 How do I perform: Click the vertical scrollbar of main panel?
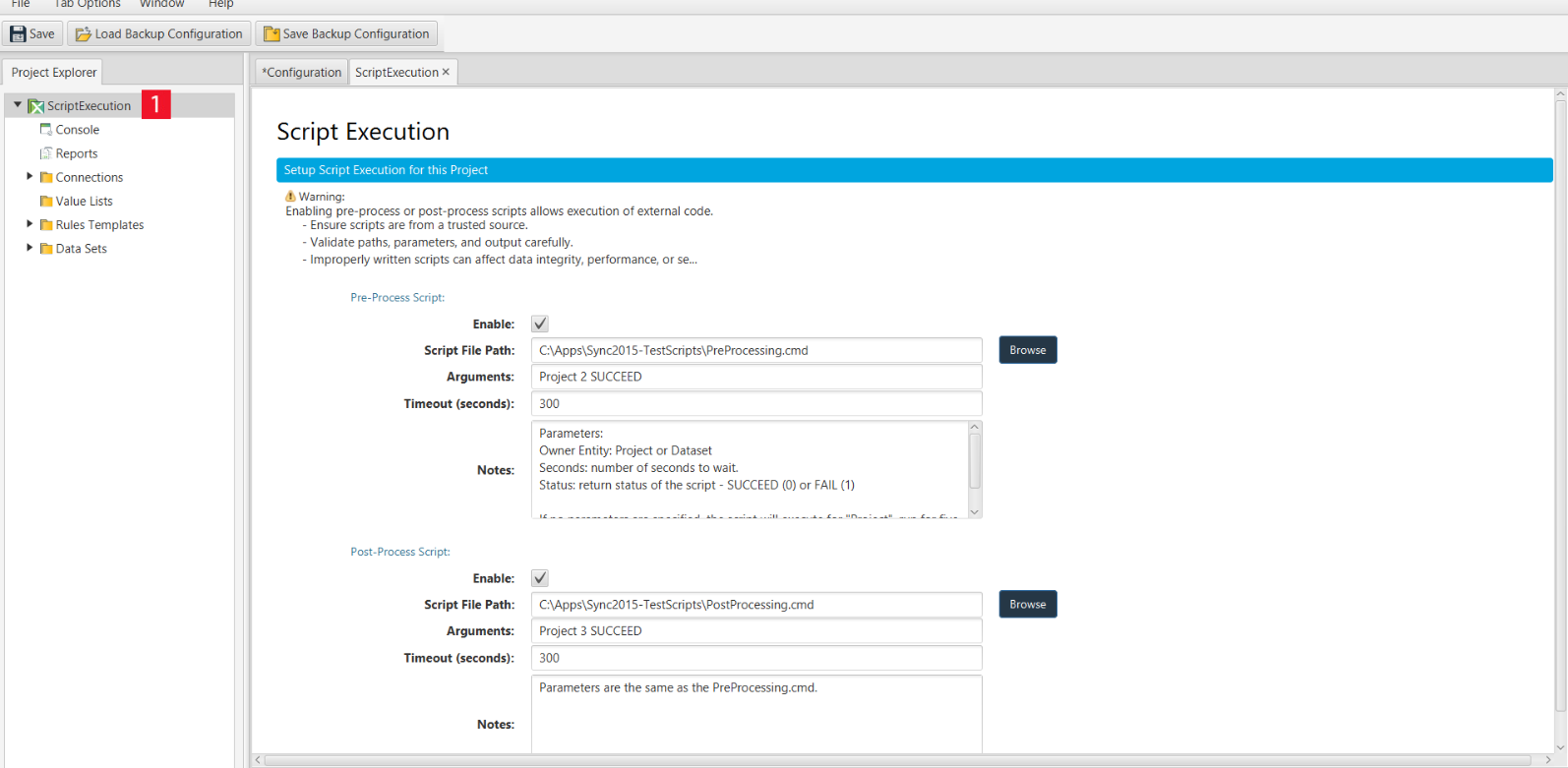(1560, 404)
